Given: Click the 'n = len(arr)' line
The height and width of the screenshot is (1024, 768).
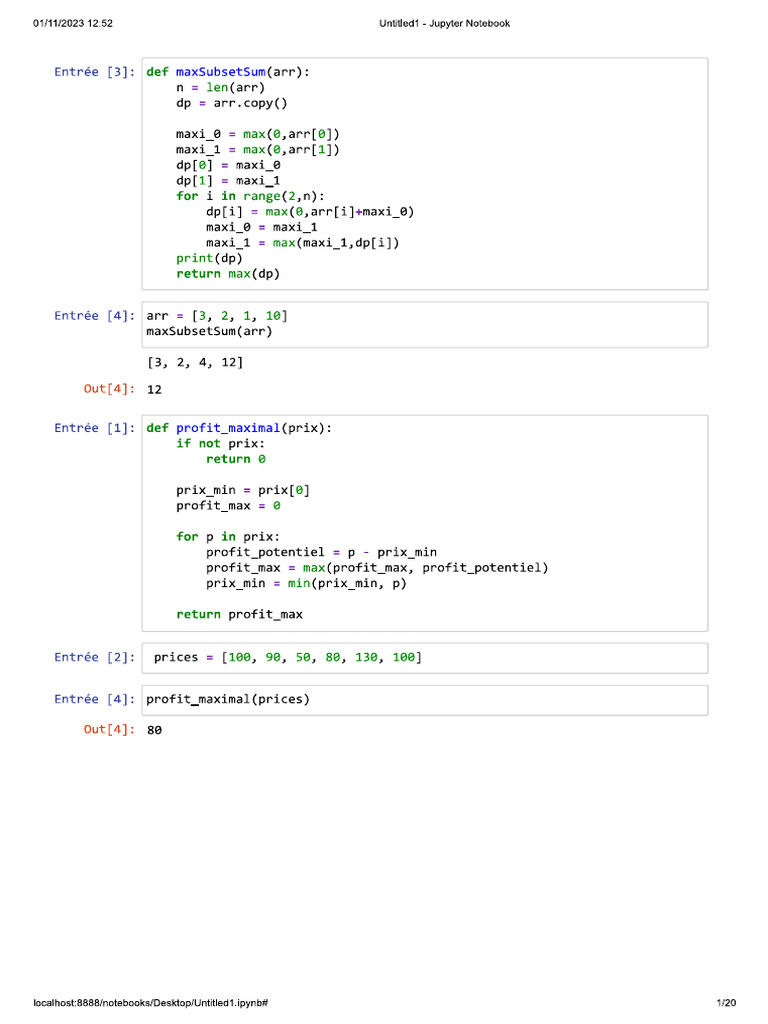Looking at the screenshot, I should click(x=220, y=88).
